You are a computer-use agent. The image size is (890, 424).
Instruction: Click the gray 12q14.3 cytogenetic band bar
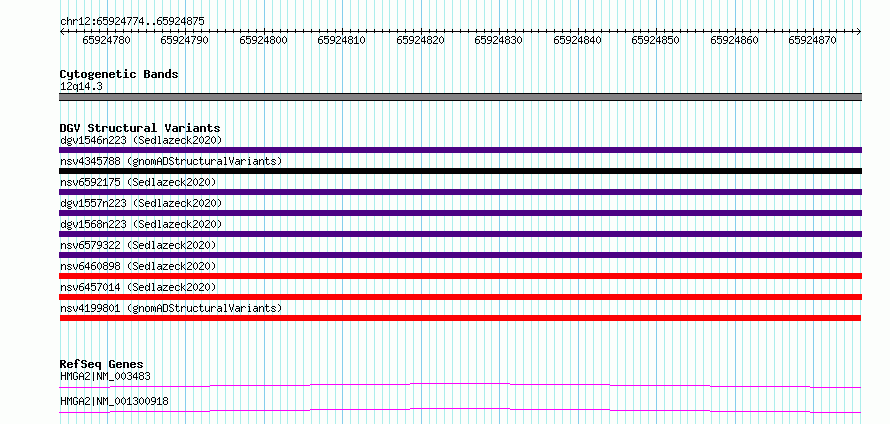(x=460, y=97)
